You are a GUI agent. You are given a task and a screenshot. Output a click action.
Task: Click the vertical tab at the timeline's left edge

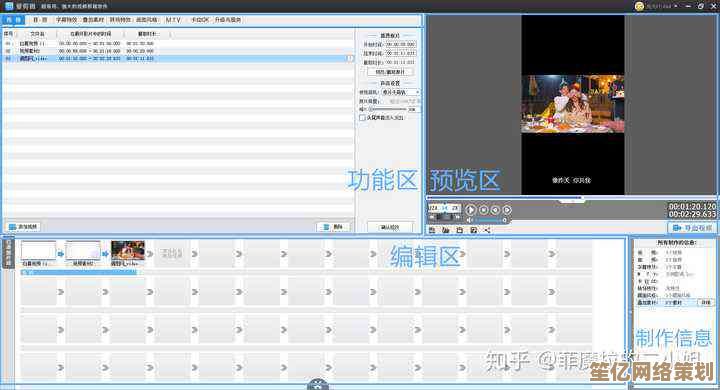[x=8, y=253]
